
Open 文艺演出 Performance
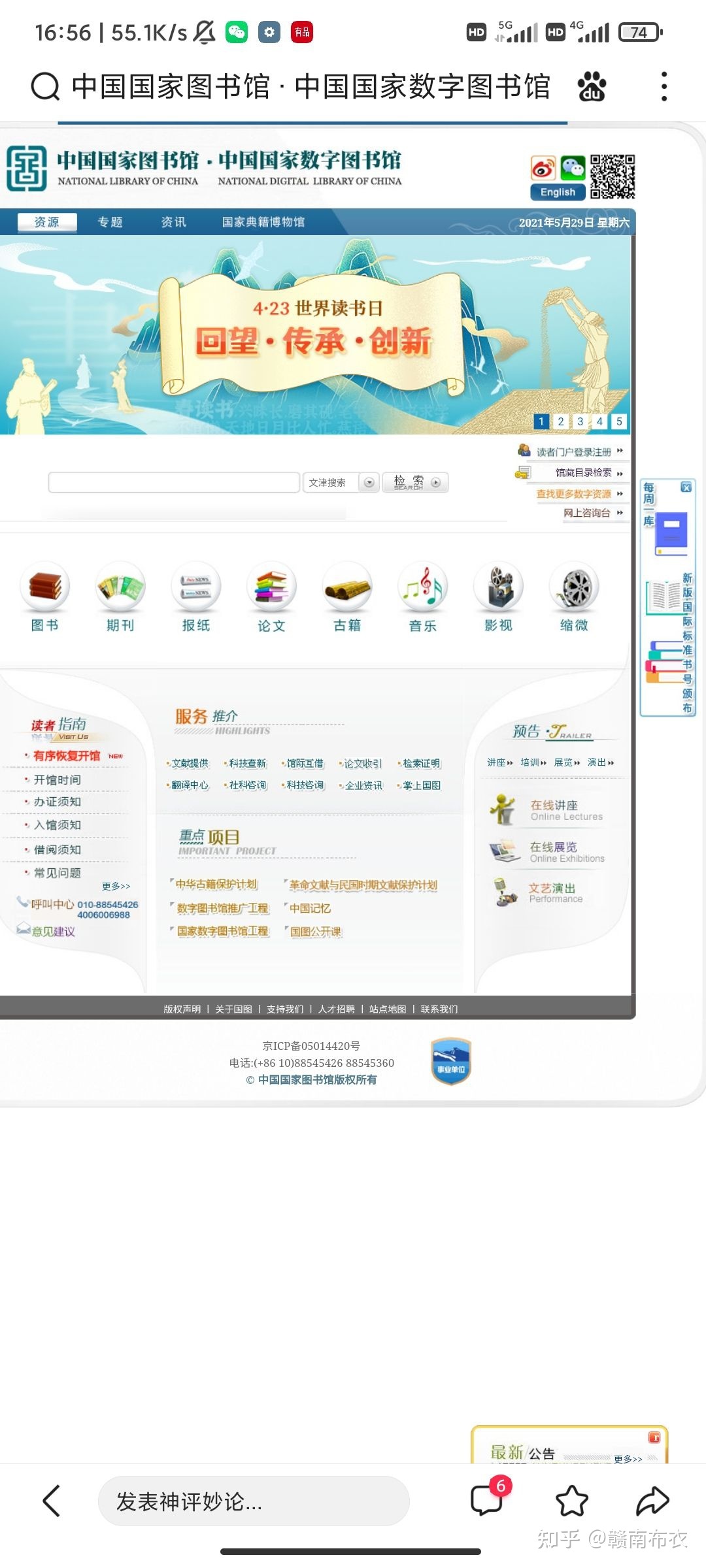(x=538, y=893)
